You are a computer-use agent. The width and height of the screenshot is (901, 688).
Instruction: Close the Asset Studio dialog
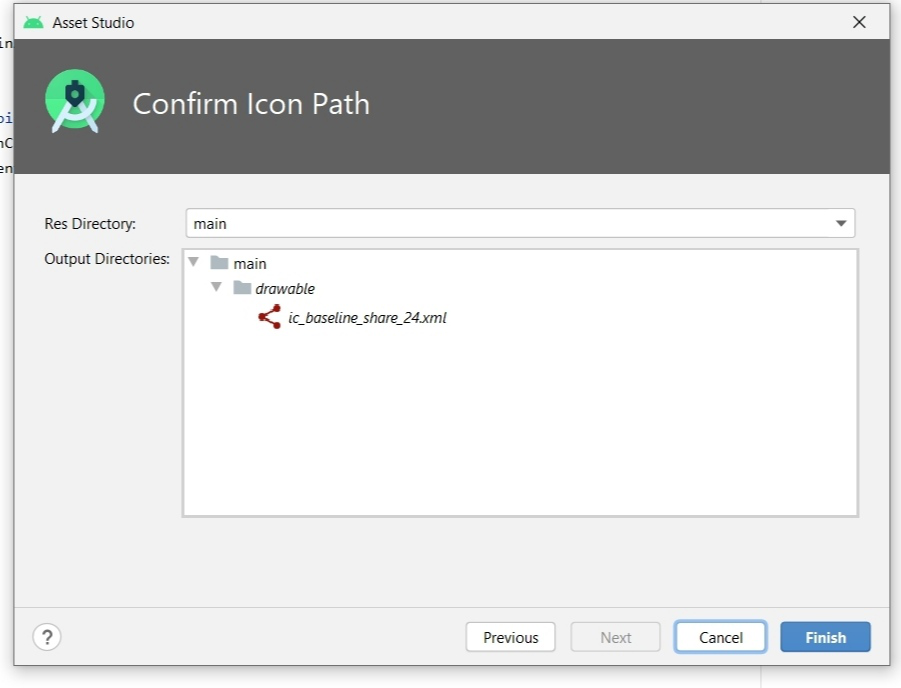(x=859, y=22)
